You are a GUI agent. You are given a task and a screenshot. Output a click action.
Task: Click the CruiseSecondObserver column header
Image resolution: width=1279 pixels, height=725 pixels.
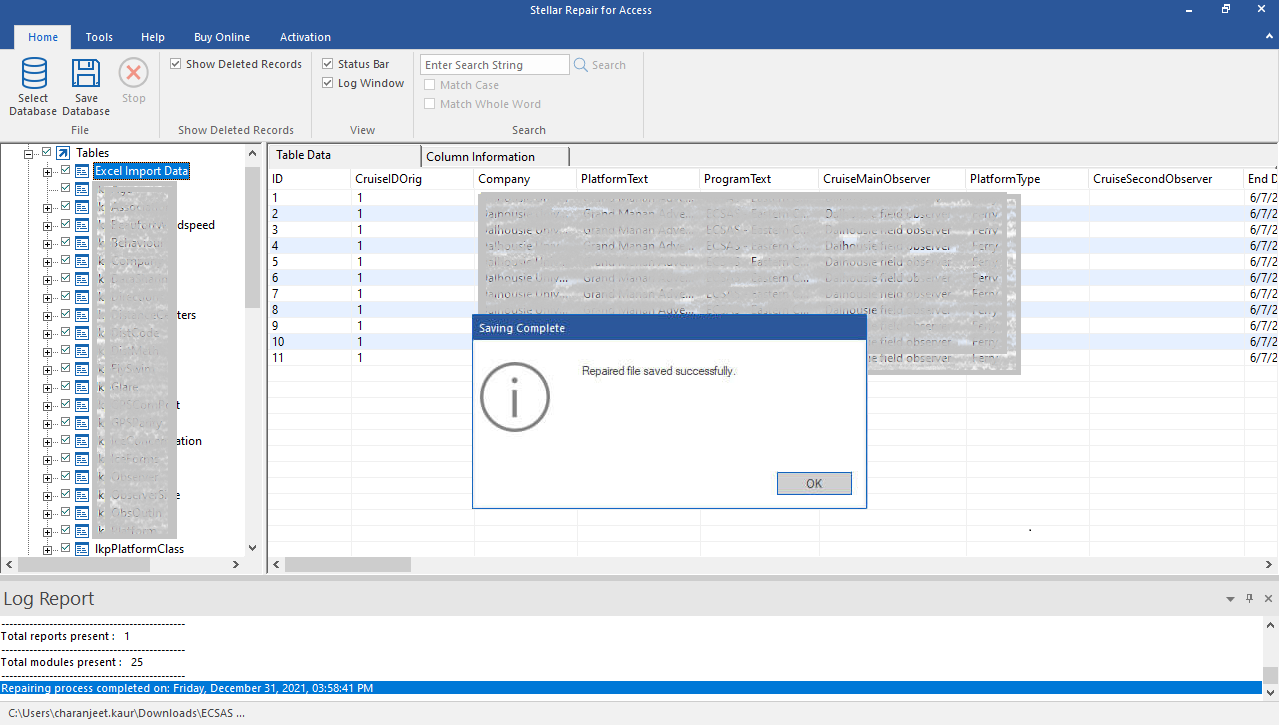click(x=1166, y=179)
